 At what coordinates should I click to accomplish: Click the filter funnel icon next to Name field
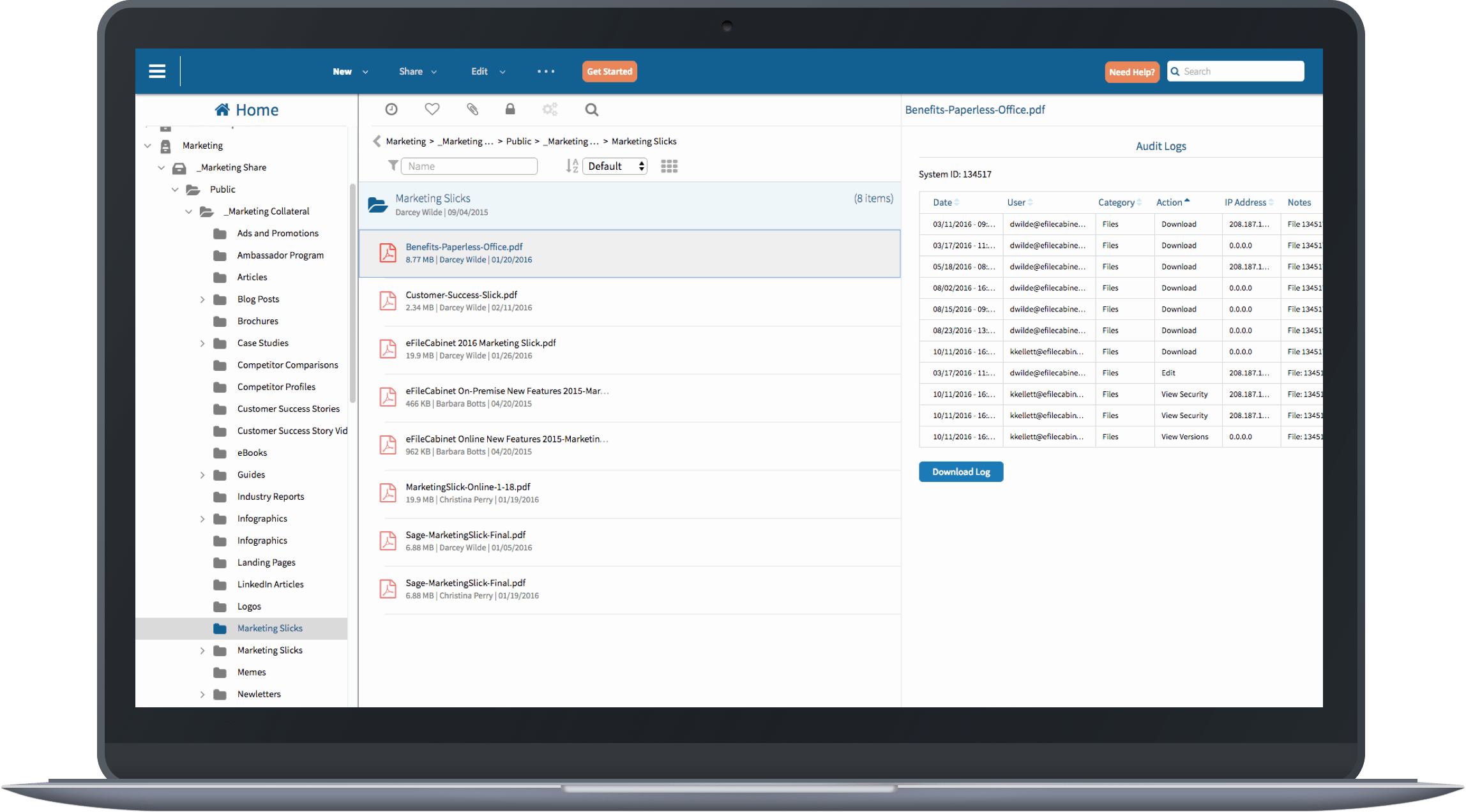pyautogui.click(x=393, y=165)
